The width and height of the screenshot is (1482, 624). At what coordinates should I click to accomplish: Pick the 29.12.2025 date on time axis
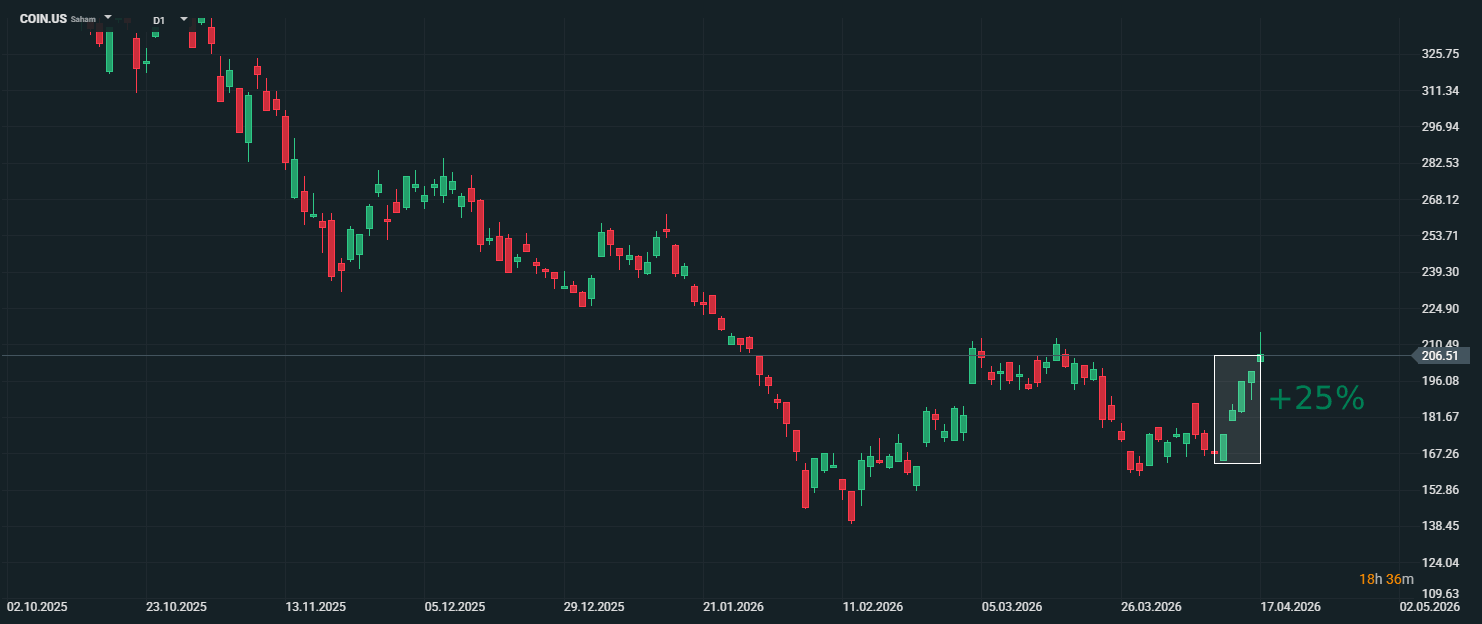tap(595, 607)
